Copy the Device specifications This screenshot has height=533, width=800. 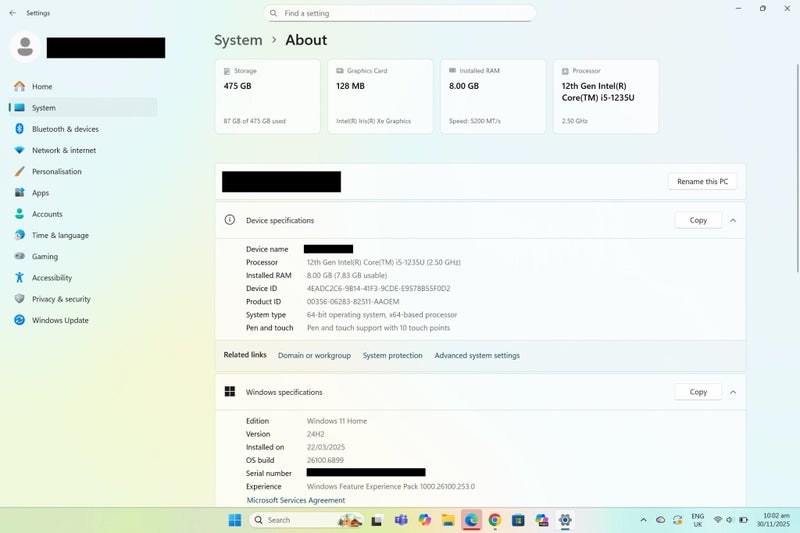point(698,220)
